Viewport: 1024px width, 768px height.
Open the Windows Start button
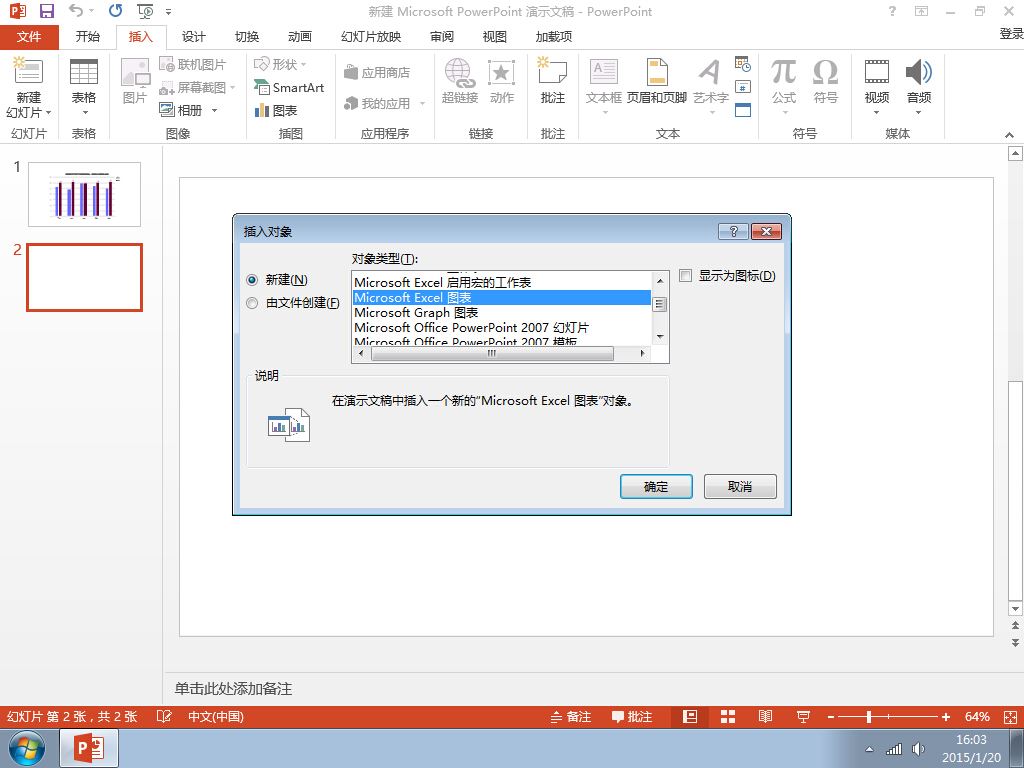pos(26,748)
